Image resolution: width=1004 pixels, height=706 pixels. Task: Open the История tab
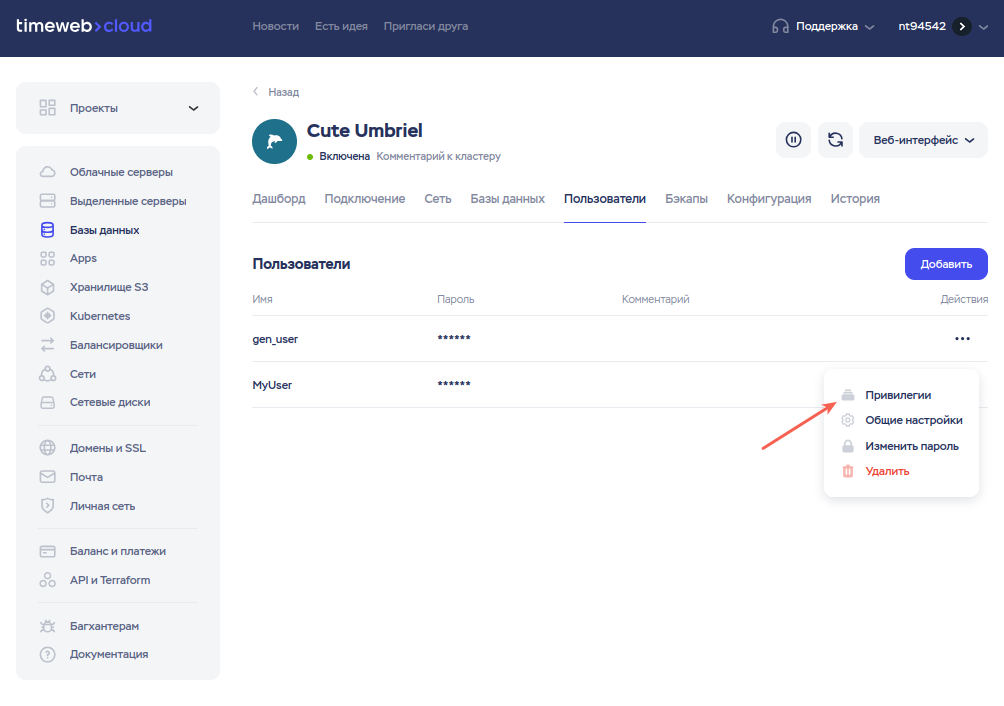[x=855, y=198]
